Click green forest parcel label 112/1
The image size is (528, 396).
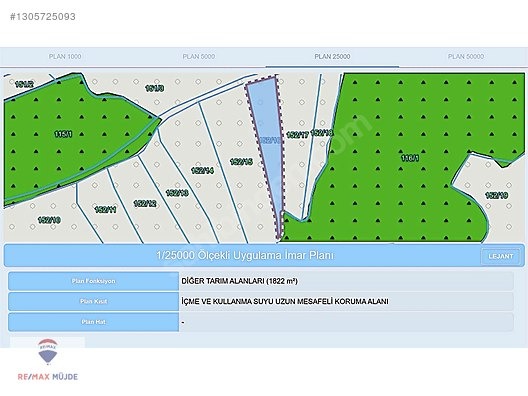tap(63, 134)
